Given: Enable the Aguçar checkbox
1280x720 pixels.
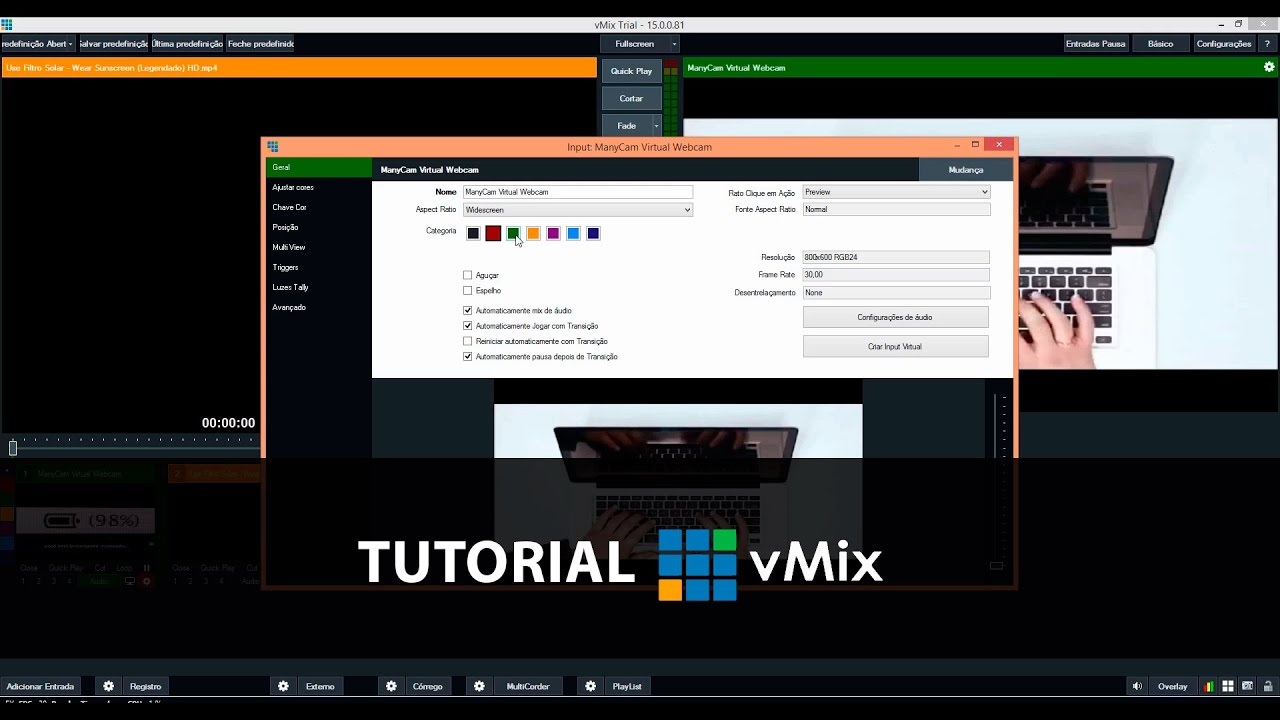Looking at the screenshot, I should pos(468,275).
